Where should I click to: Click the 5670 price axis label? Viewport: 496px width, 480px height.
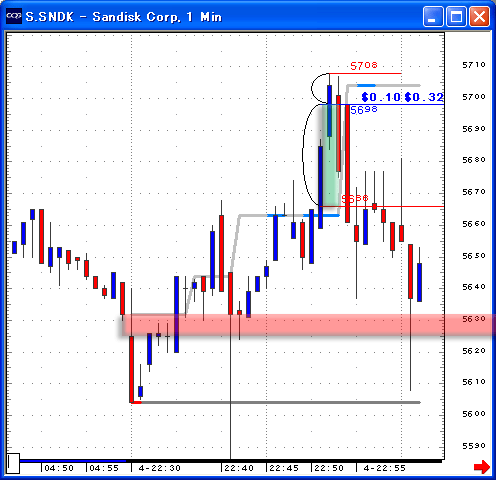coord(474,192)
